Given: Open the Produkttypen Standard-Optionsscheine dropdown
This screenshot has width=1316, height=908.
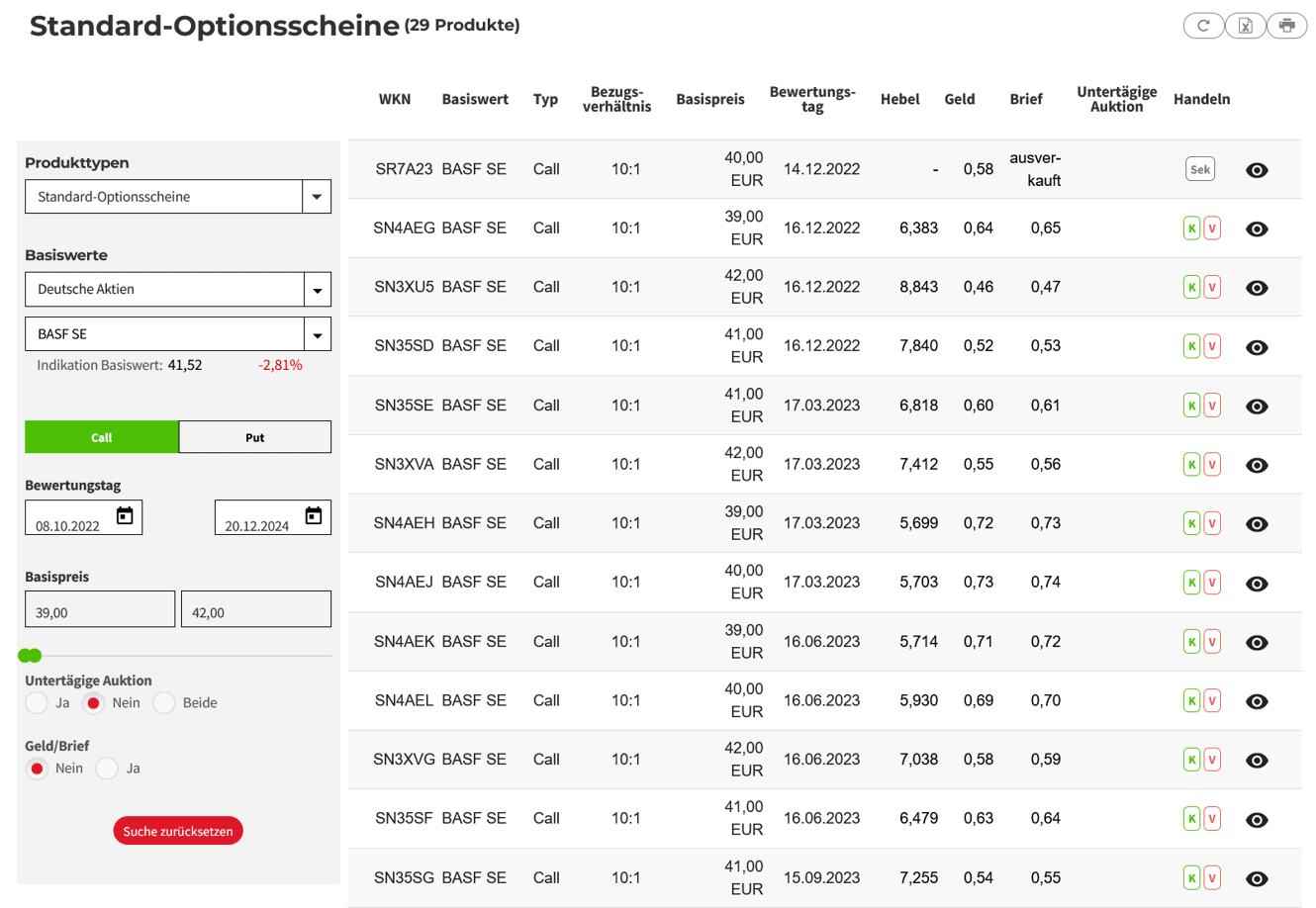Looking at the screenshot, I should tap(317, 197).
